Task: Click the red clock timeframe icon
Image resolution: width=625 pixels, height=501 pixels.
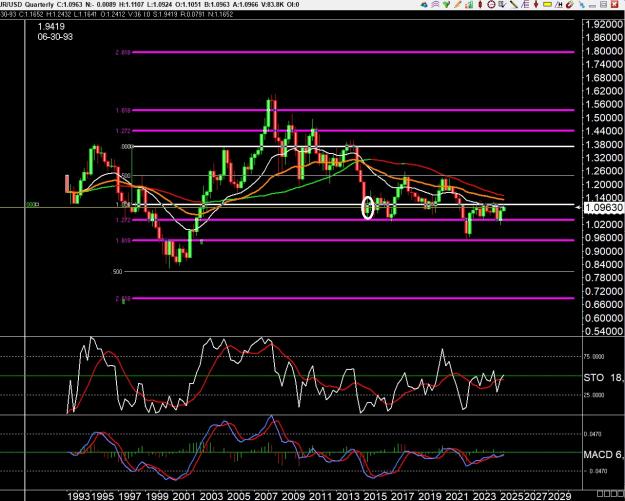Action: pos(491,4)
